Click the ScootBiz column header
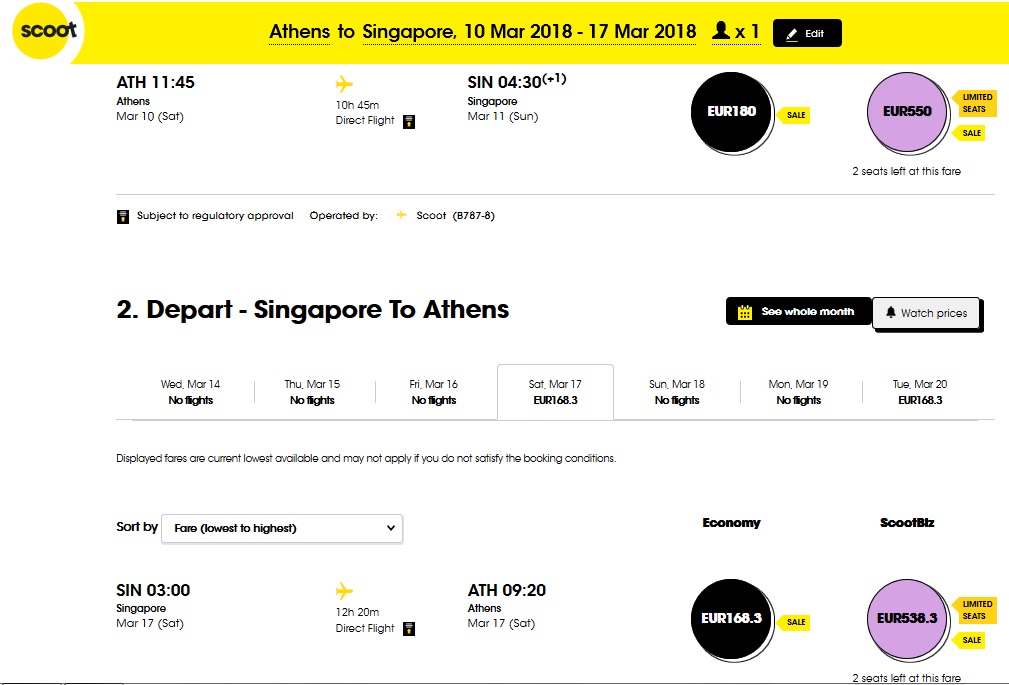The height and width of the screenshot is (685, 1009). tap(907, 523)
